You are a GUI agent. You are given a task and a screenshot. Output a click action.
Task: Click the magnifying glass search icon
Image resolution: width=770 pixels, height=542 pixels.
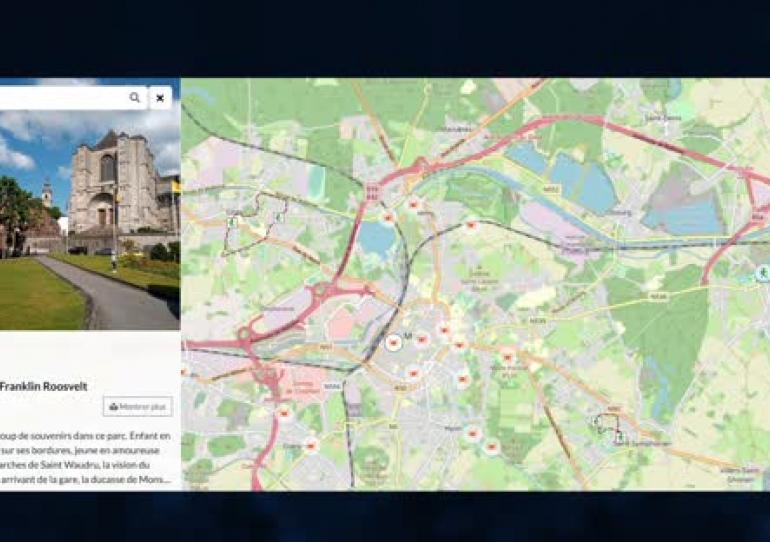(x=135, y=98)
